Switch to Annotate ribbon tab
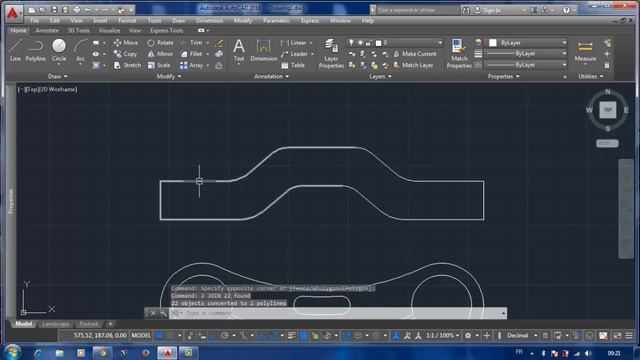 click(47, 31)
